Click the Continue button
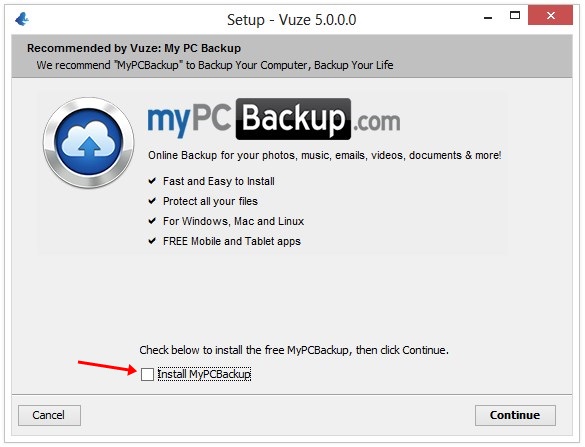Viewport: 585px width, 447px height. click(515, 415)
